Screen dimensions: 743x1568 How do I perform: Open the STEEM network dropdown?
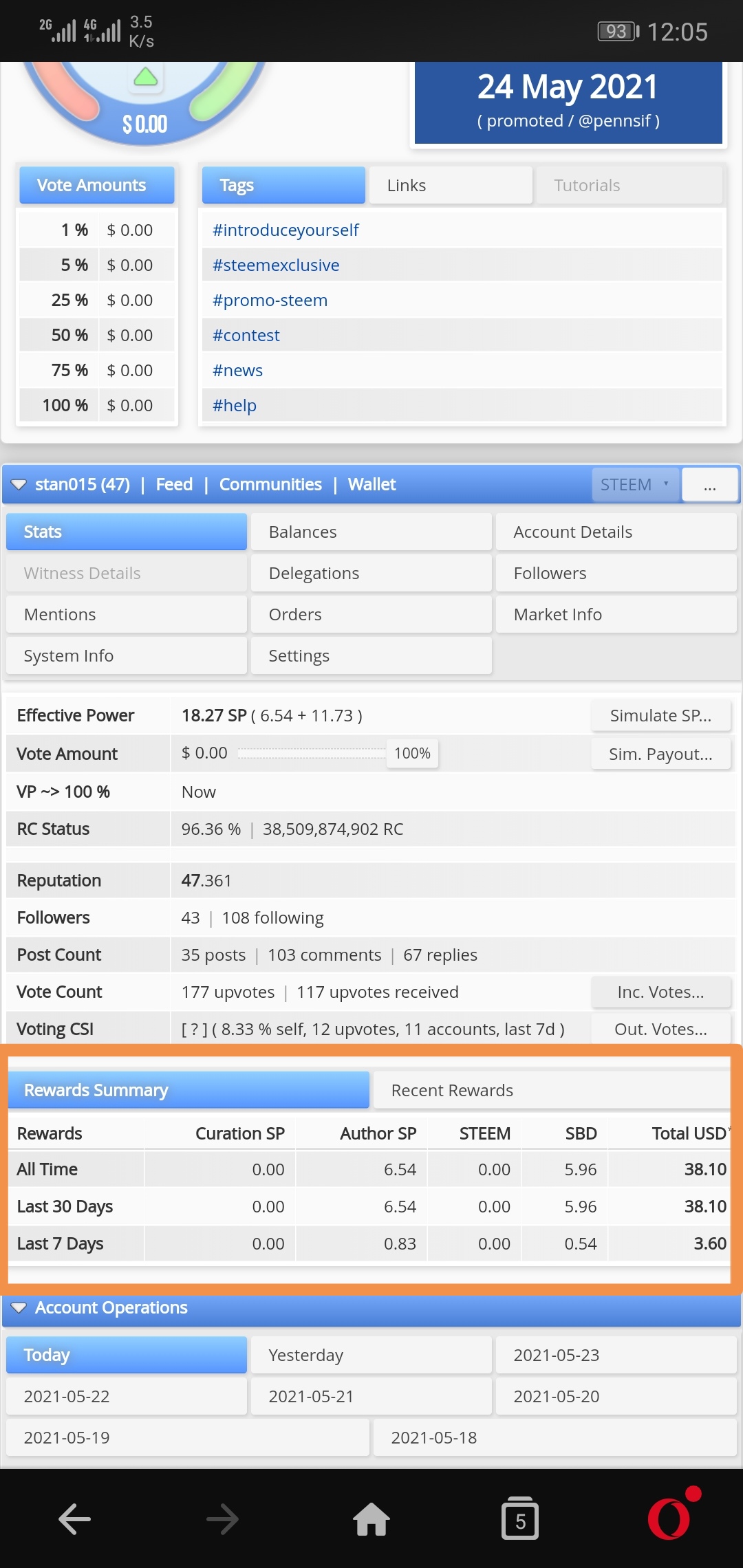pos(635,484)
